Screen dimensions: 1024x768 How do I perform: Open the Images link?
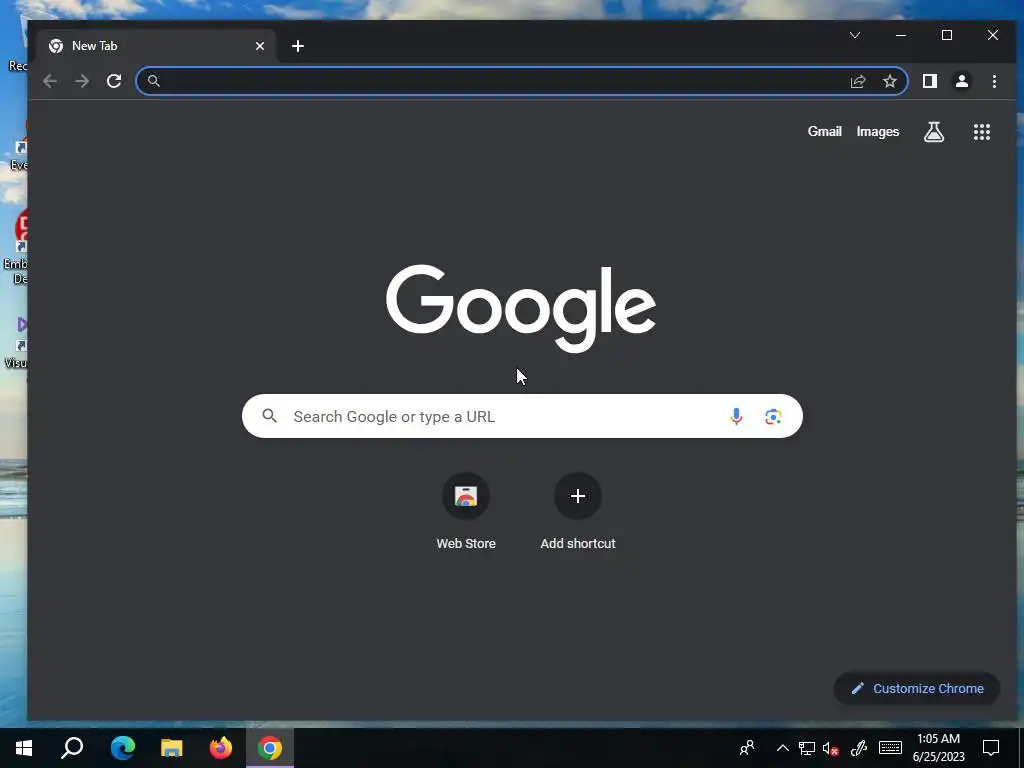point(878,132)
